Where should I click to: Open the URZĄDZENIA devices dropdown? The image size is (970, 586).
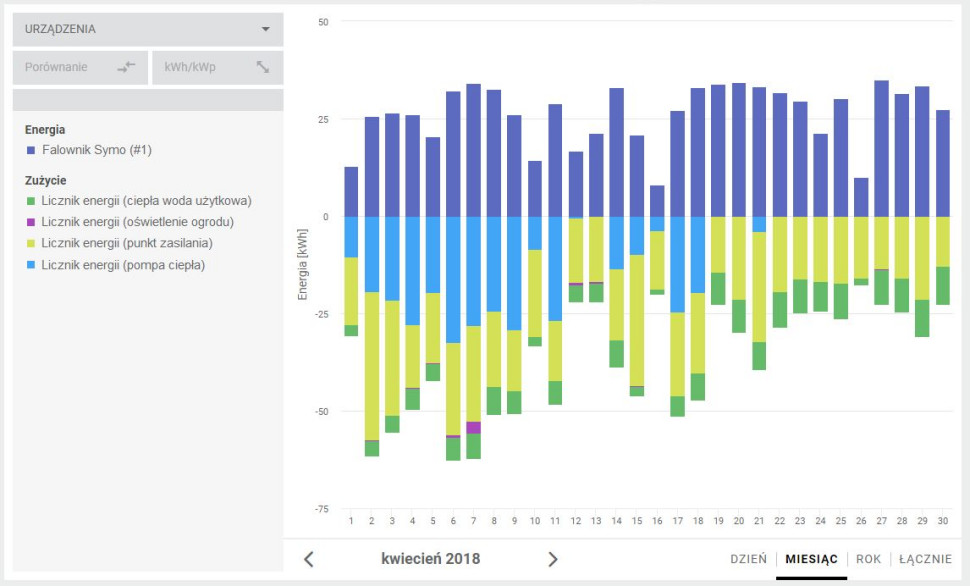coord(146,29)
